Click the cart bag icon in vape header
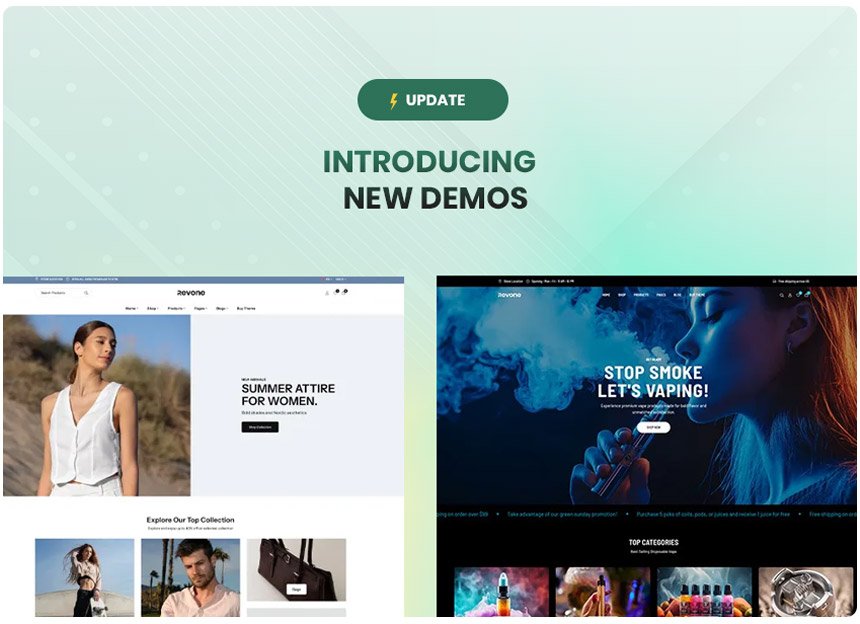The width and height of the screenshot is (860, 624). pos(806,295)
